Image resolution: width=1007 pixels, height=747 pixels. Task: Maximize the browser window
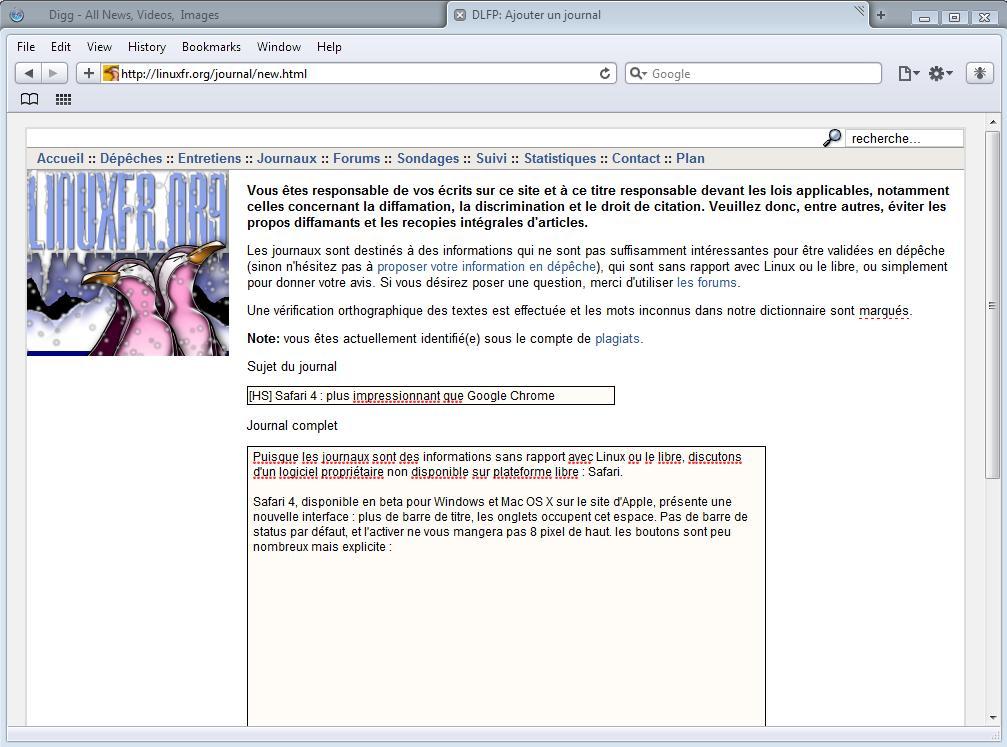pos(954,17)
